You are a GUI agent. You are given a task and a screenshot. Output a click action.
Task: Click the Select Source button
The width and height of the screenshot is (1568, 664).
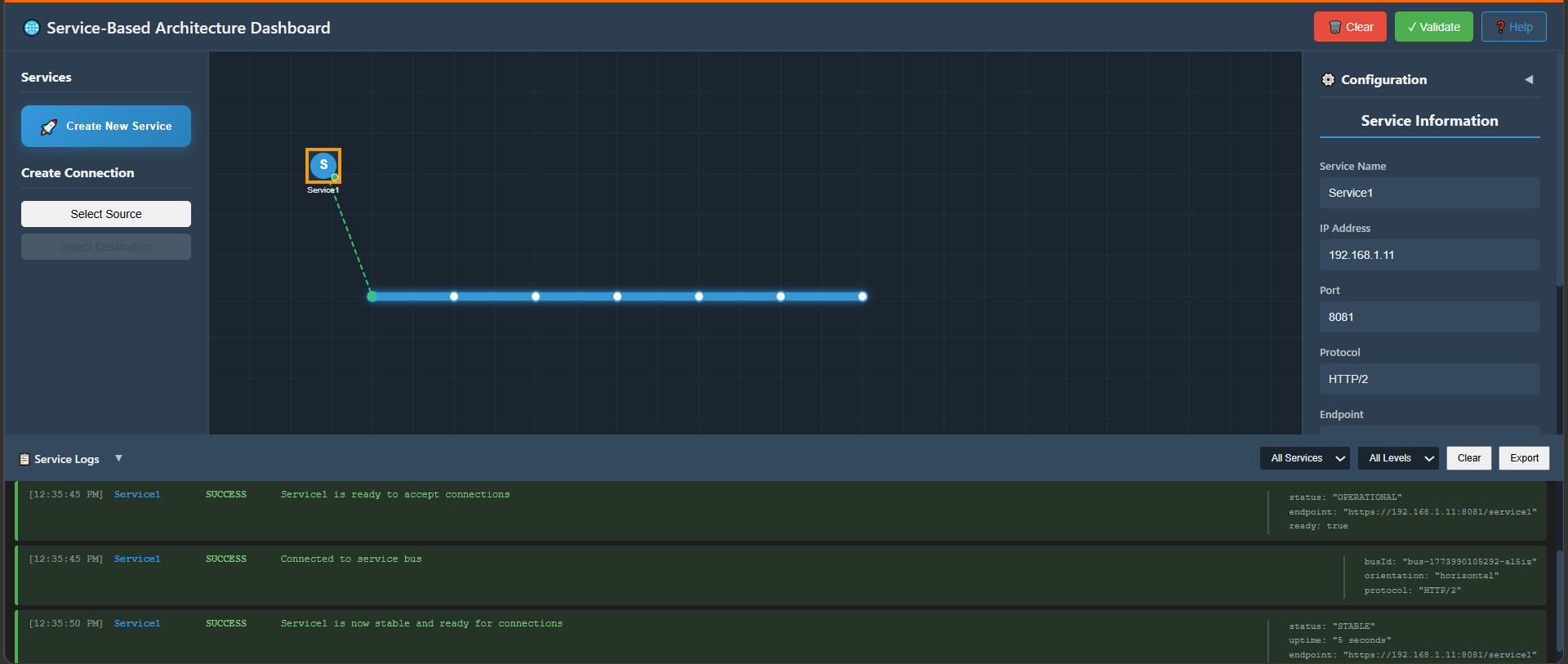(x=106, y=214)
